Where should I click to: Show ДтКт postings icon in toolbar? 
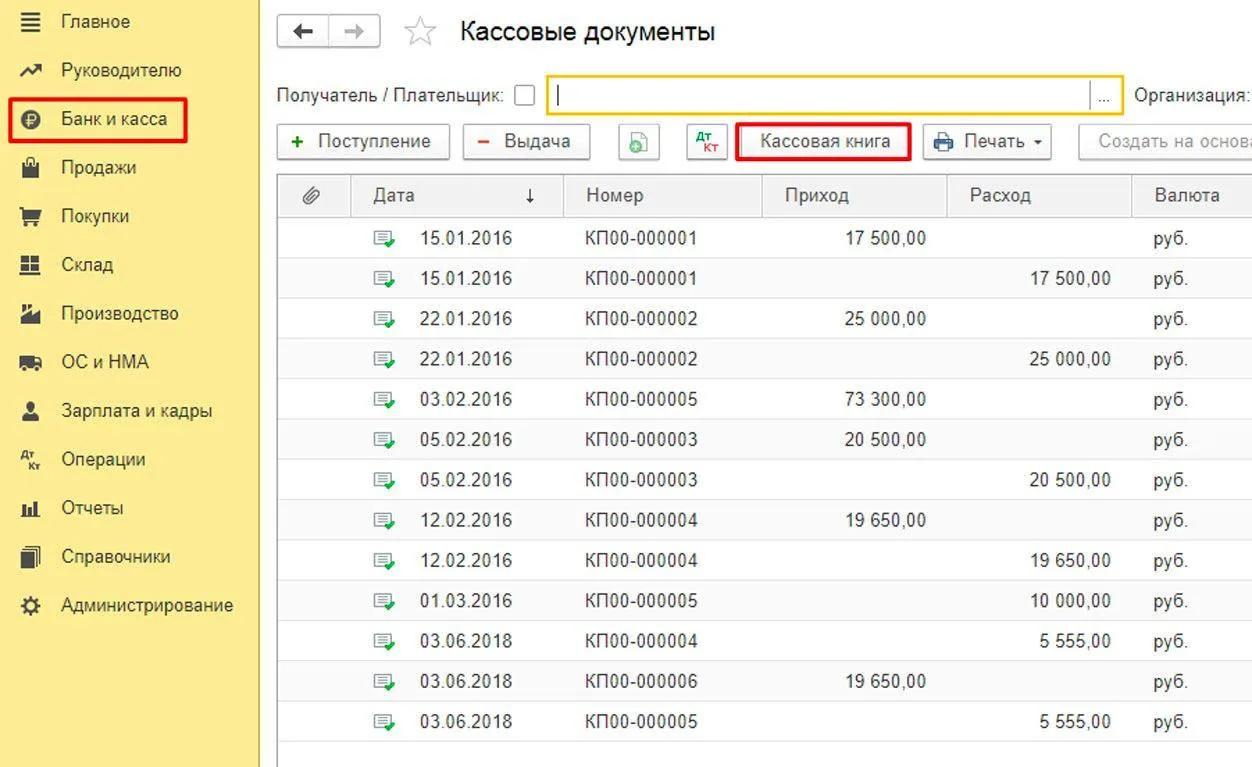coord(707,142)
